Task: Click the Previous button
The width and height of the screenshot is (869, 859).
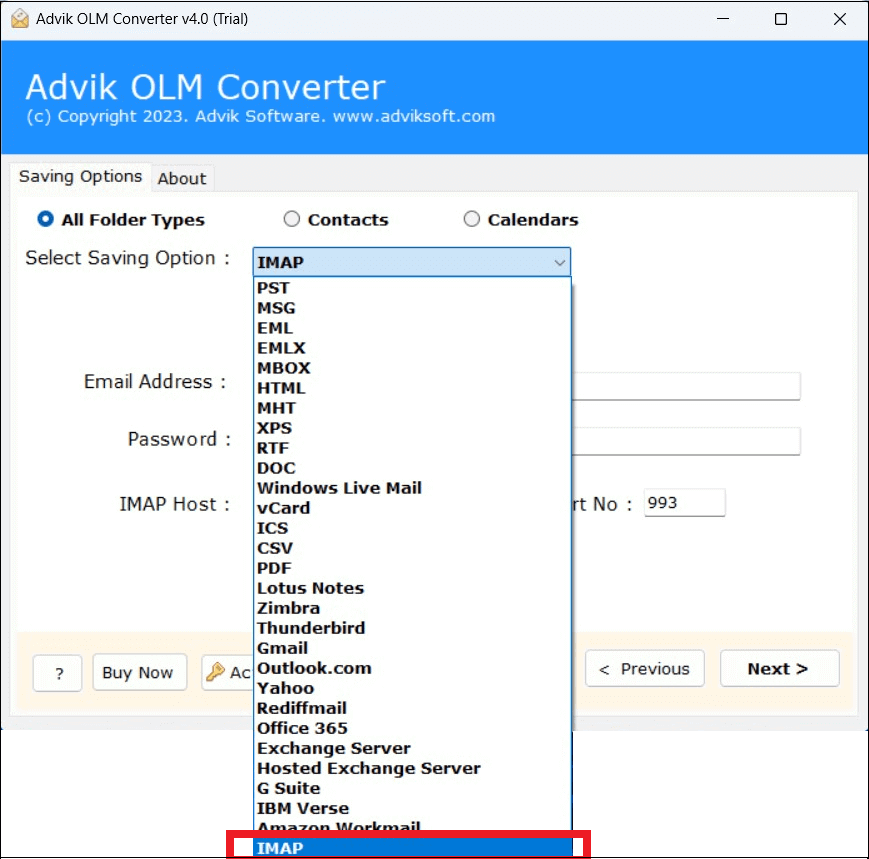Action: [644, 668]
